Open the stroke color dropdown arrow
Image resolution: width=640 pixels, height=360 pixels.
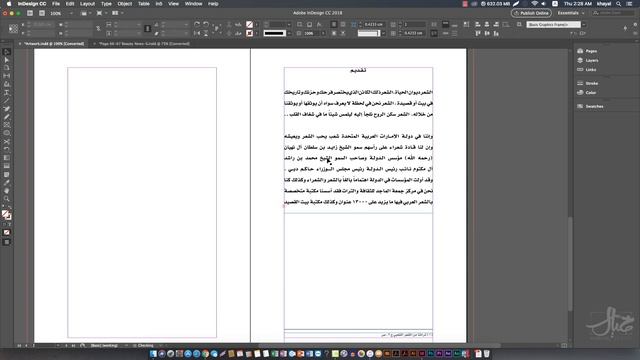(x=257, y=33)
